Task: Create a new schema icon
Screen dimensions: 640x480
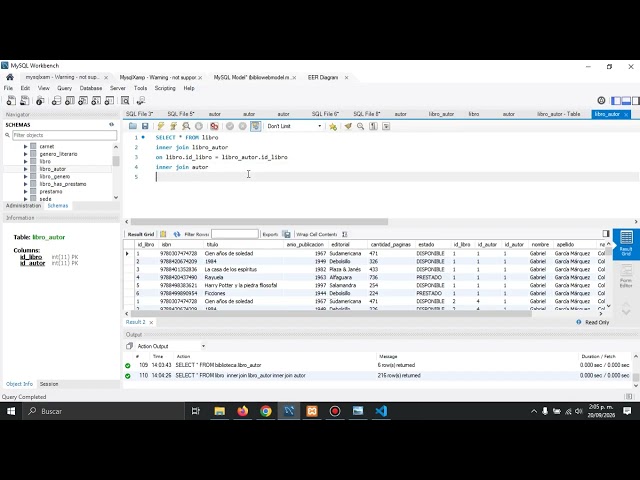Action: tap(56, 100)
